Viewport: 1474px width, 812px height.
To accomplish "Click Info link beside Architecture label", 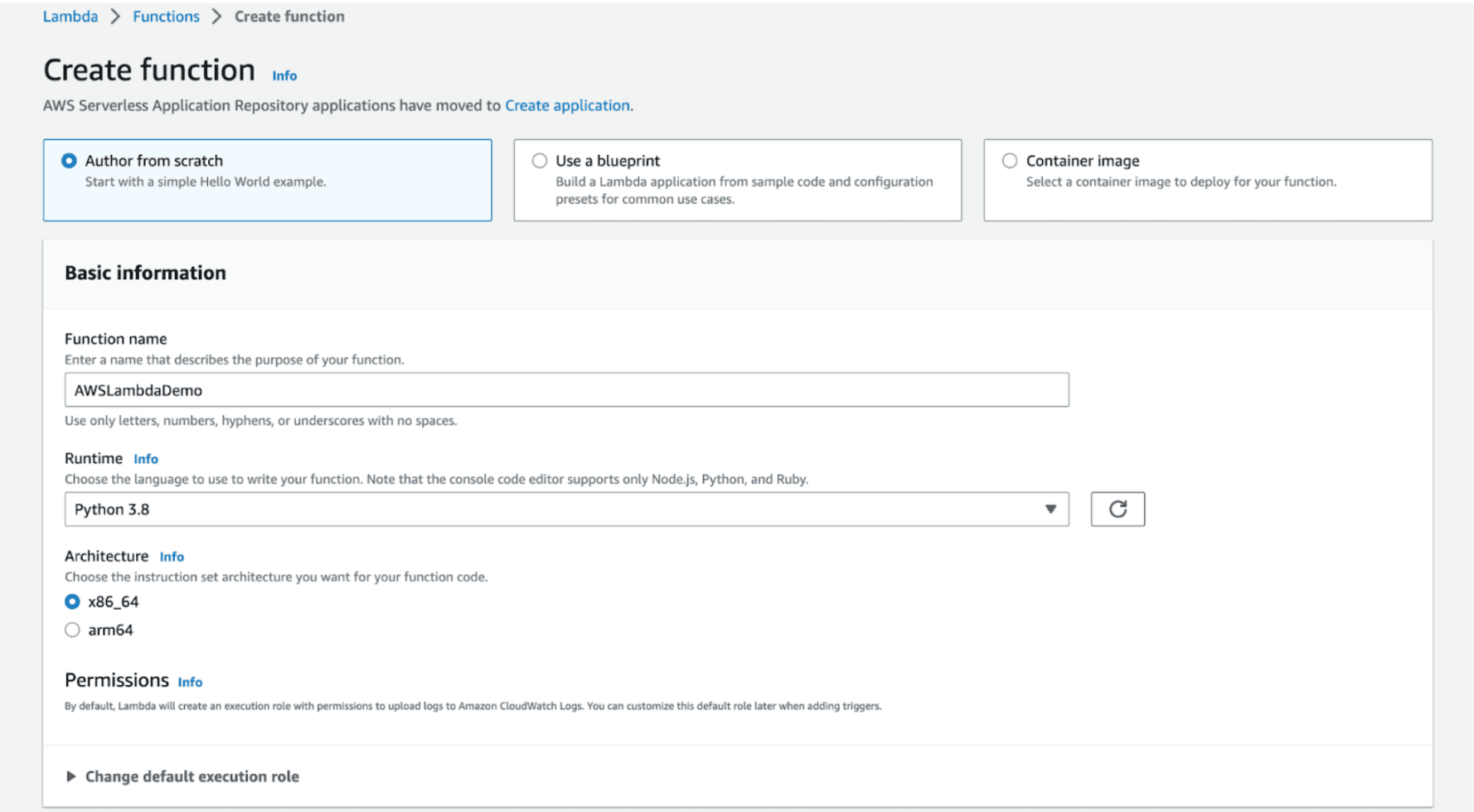I will [x=172, y=557].
